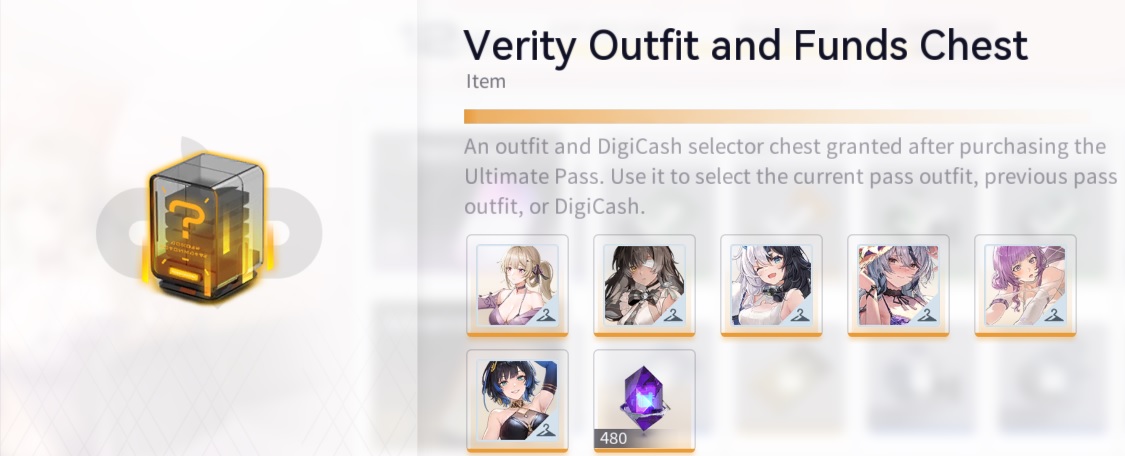Pick the silver-haired character with sun hat

click(898, 285)
